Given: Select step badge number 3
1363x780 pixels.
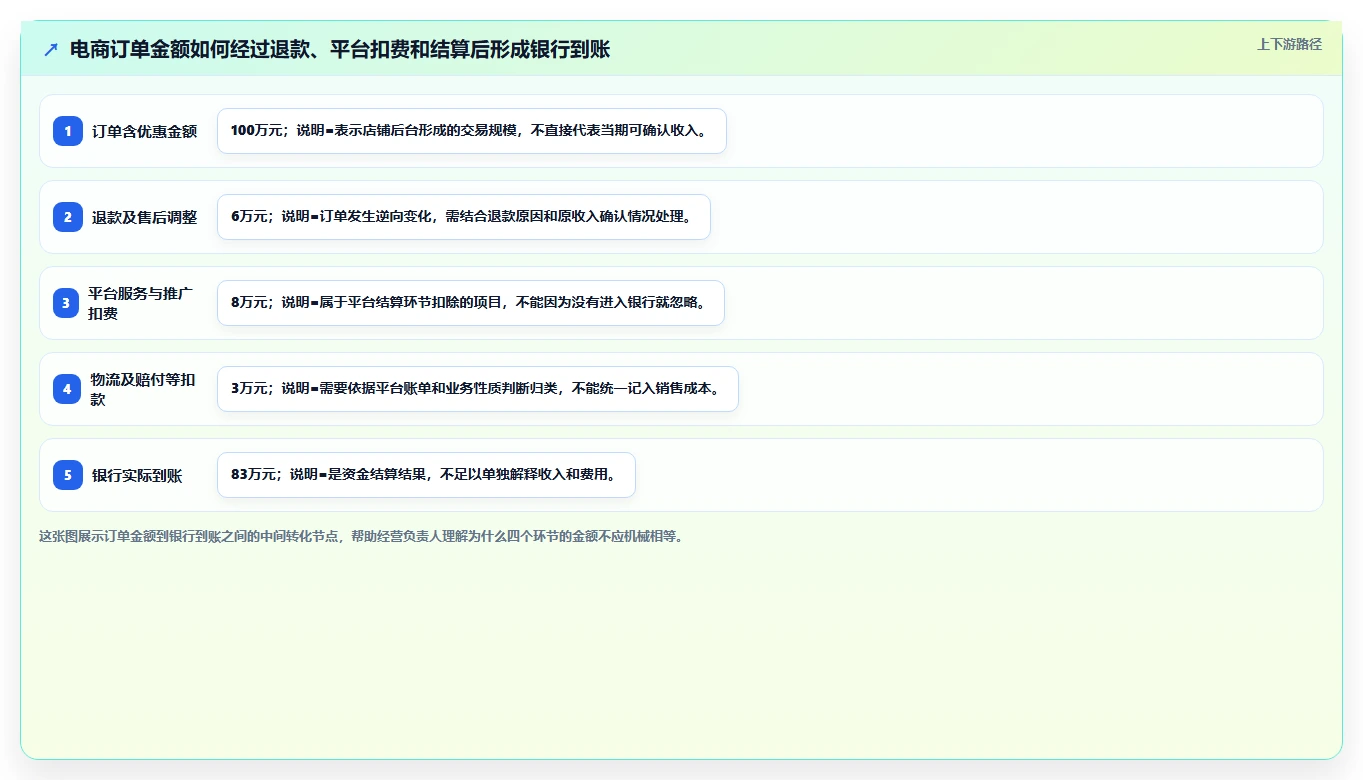Looking at the screenshot, I should pos(66,303).
